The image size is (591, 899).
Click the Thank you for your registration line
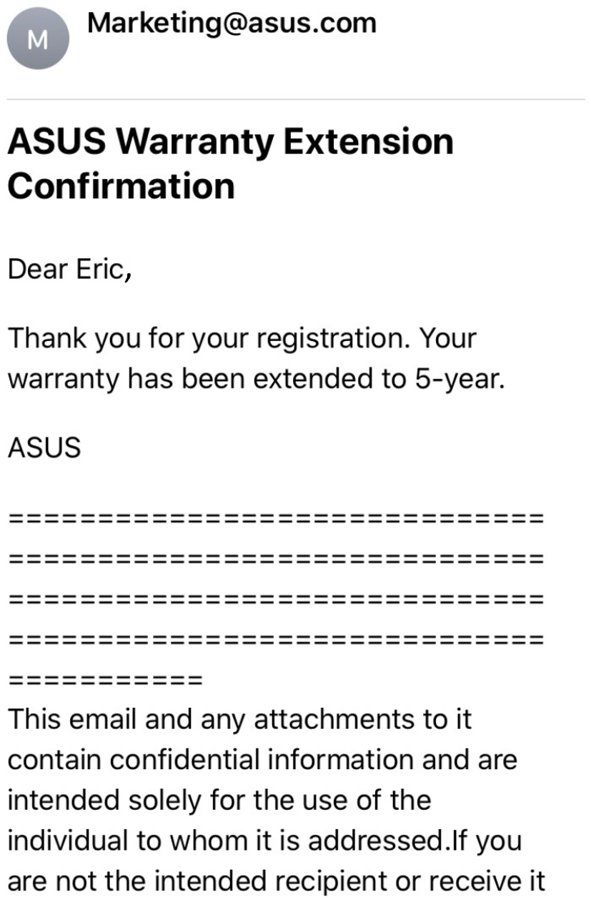click(x=242, y=338)
